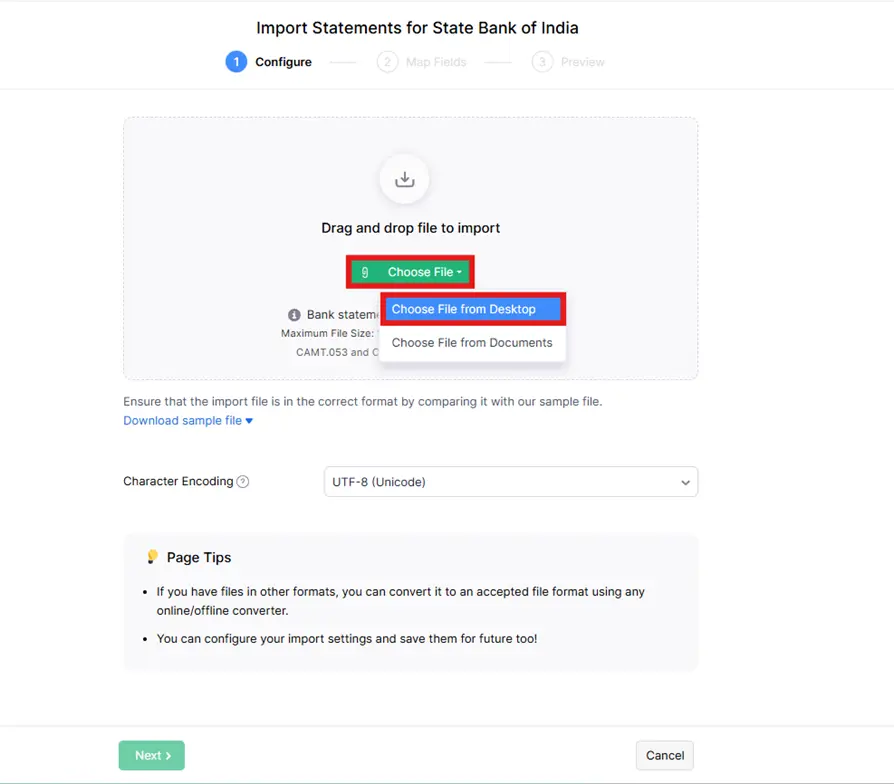This screenshot has height=784, width=894.
Task: Click the step 2 circle for Map Fields
Action: pyautogui.click(x=387, y=62)
